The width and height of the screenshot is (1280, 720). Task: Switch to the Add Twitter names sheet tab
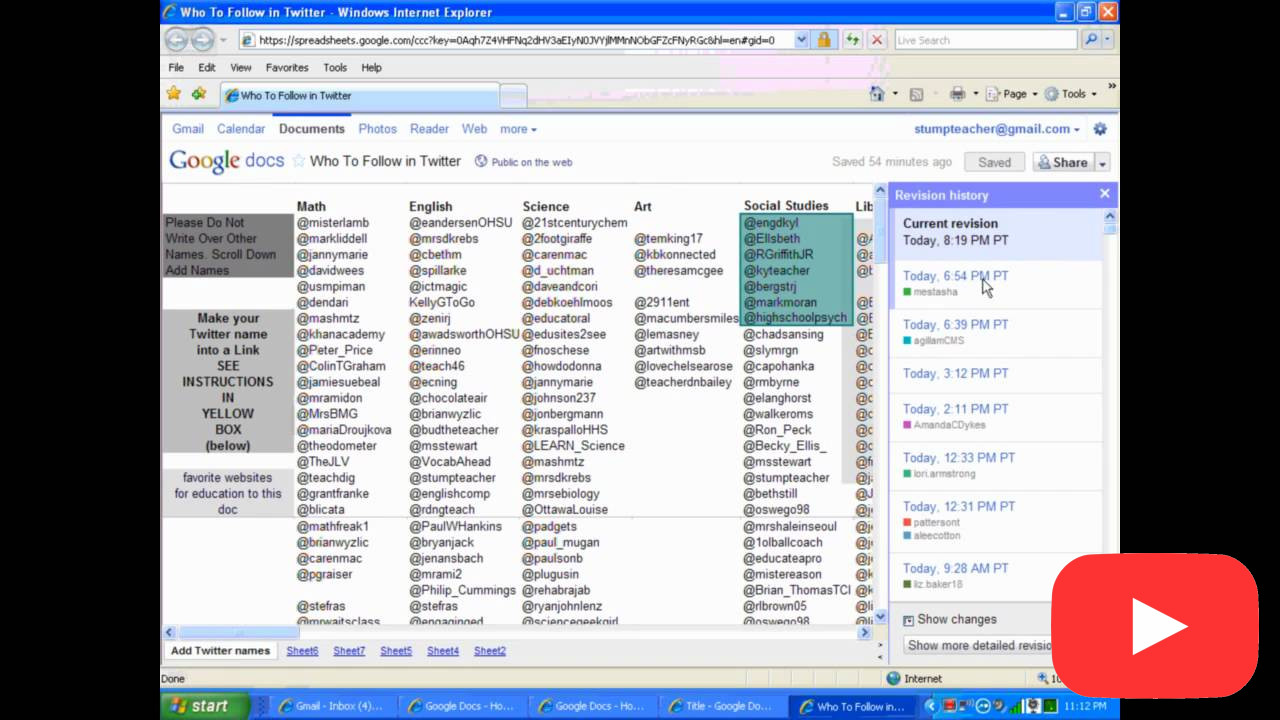pyautogui.click(x=220, y=650)
